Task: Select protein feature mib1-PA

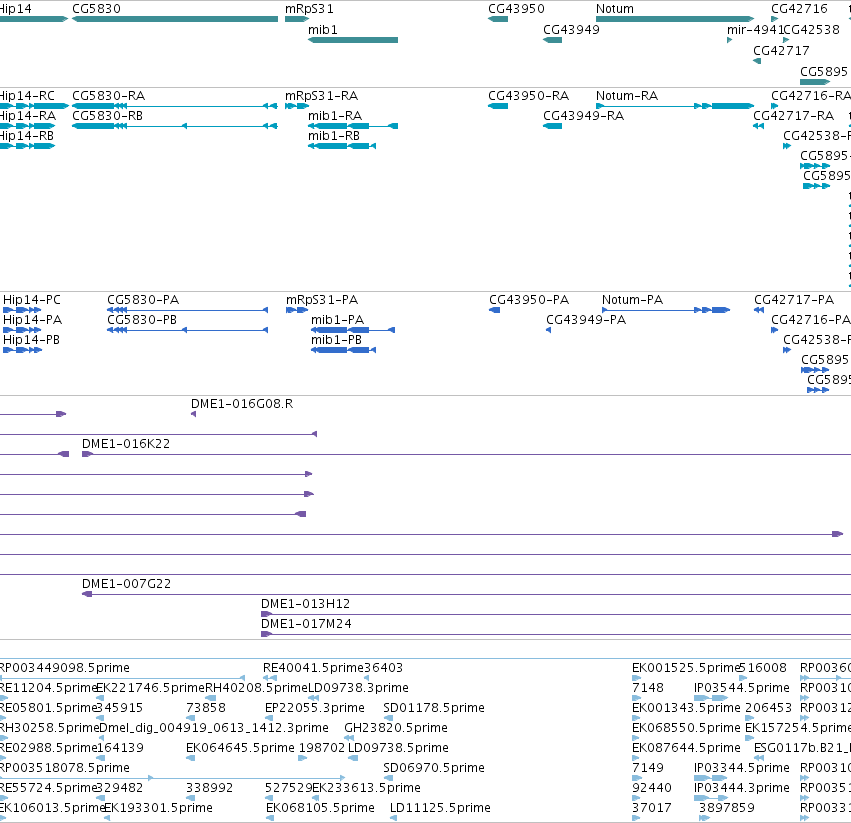Action: pos(353,330)
